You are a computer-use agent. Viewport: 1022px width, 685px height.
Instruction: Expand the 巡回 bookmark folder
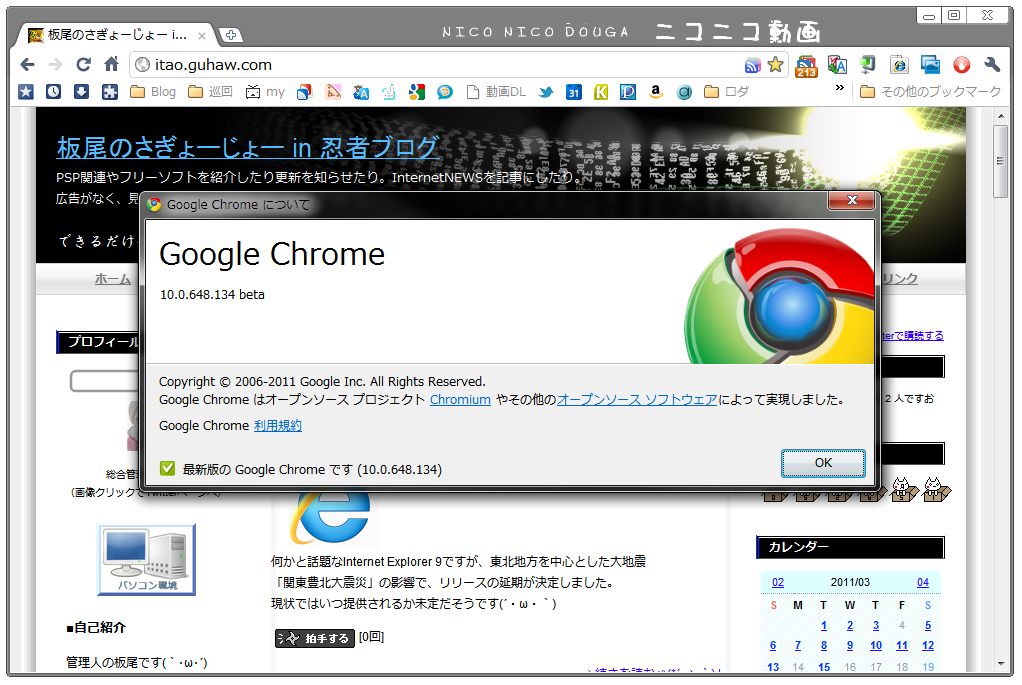[211, 93]
